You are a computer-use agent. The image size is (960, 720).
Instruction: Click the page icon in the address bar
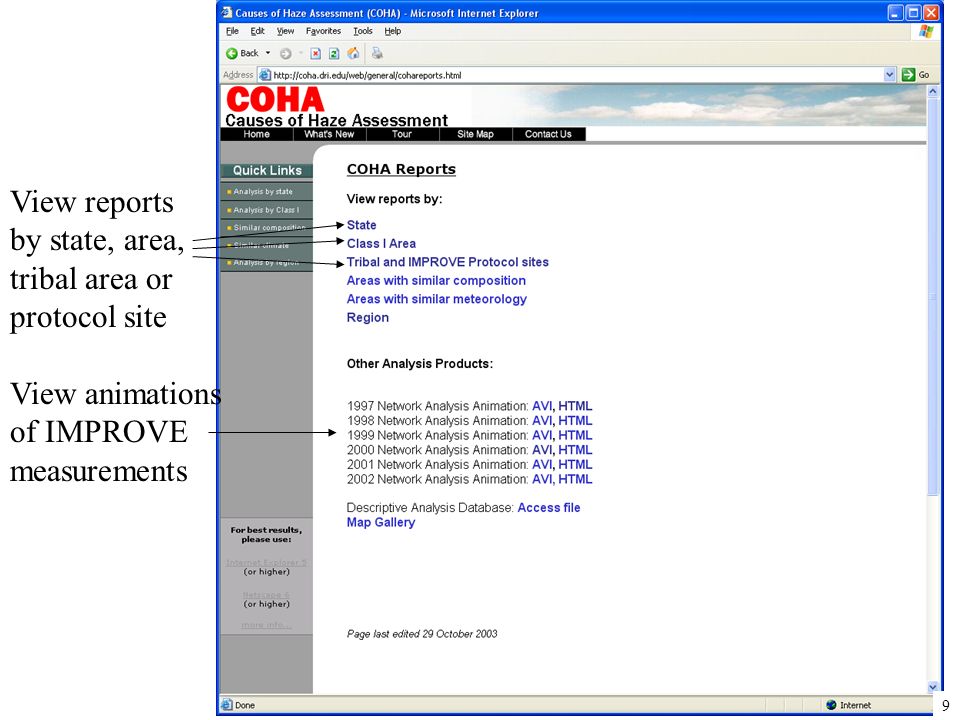tap(264, 75)
